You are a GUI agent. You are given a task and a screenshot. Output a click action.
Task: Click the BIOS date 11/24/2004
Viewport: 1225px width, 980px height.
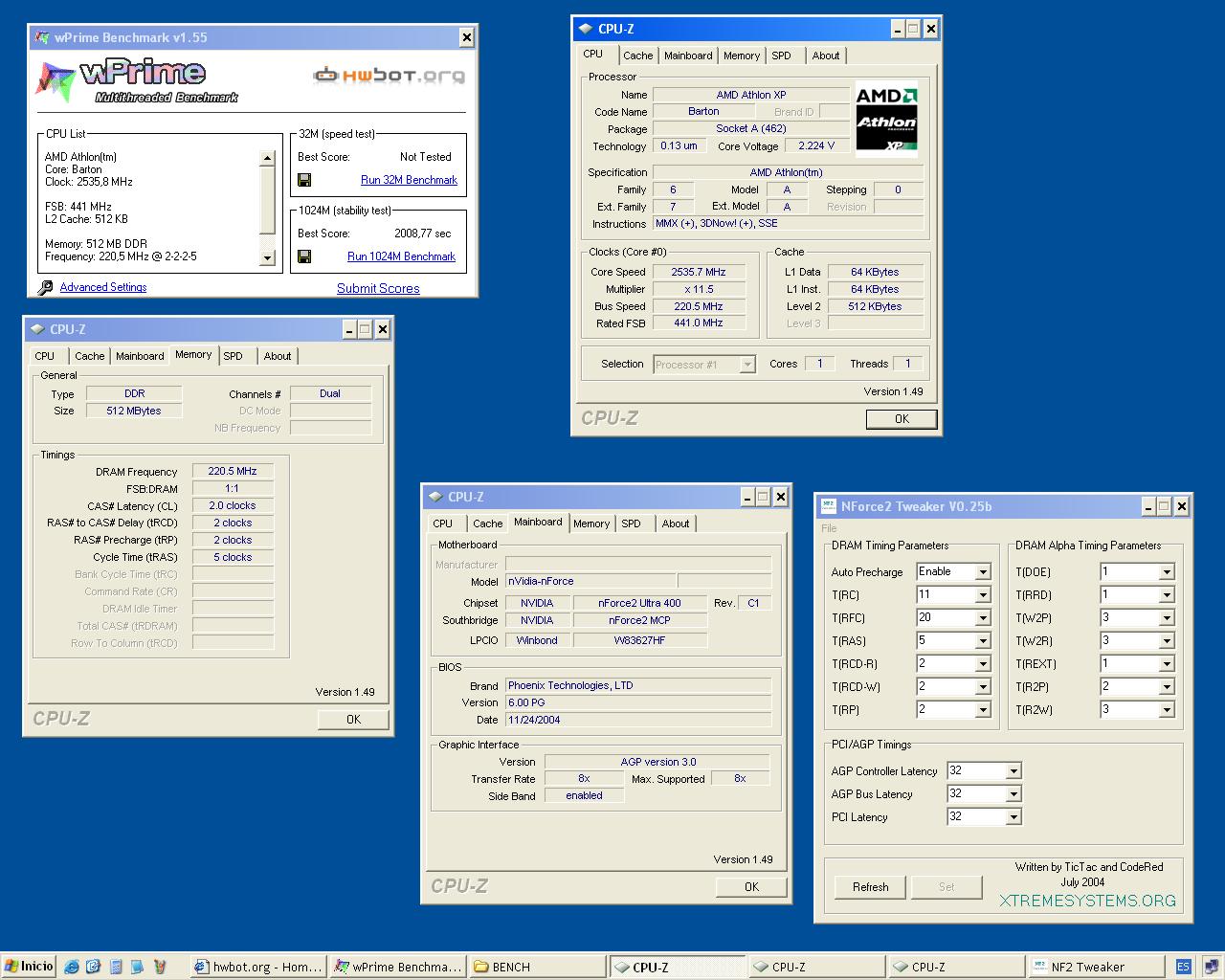[638, 720]
